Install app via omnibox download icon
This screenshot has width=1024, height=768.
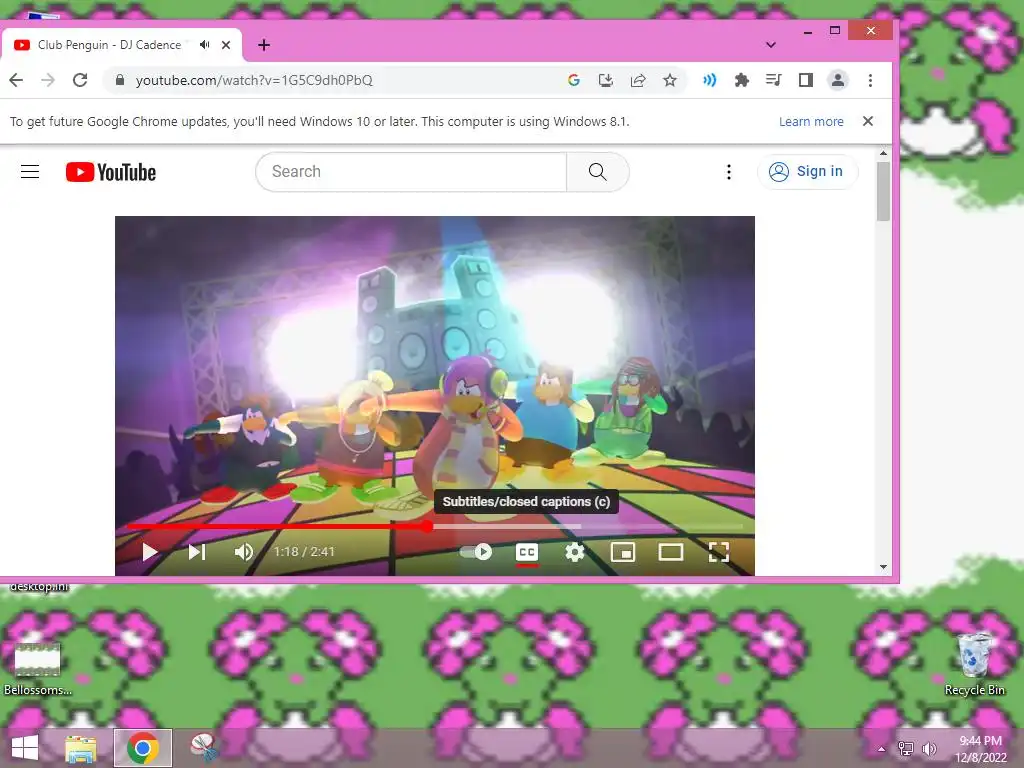tap(606, 80)
